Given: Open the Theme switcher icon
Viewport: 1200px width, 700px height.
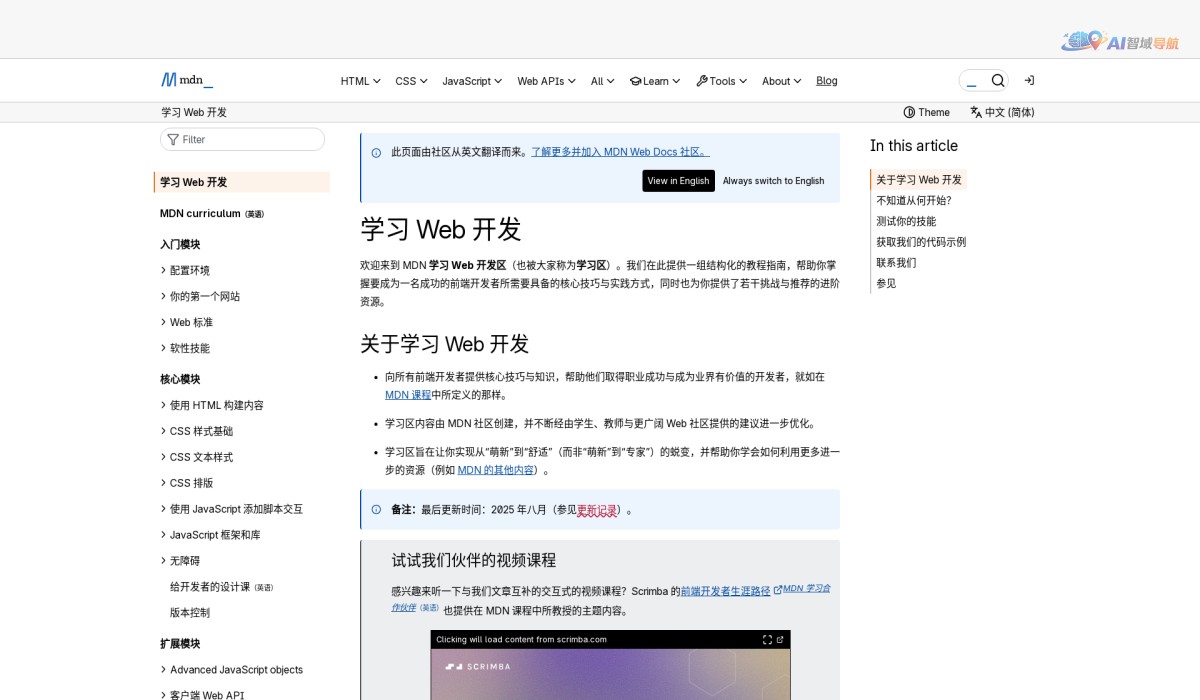Looking at the screenshot, I should (x=910, y=112).
